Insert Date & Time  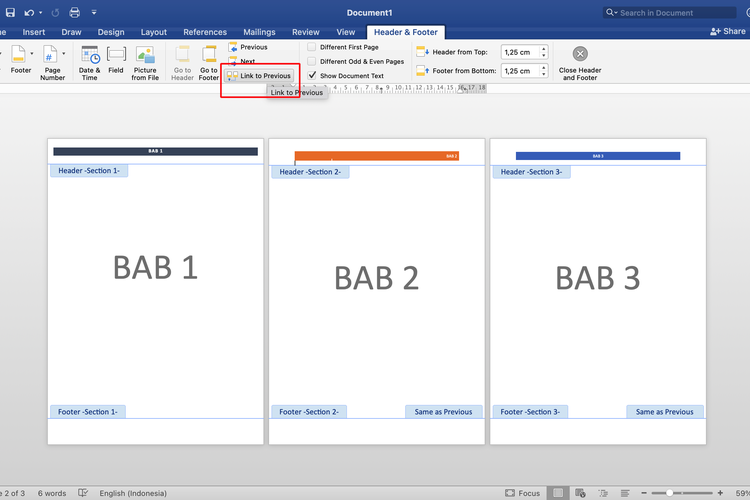[89, 63]
